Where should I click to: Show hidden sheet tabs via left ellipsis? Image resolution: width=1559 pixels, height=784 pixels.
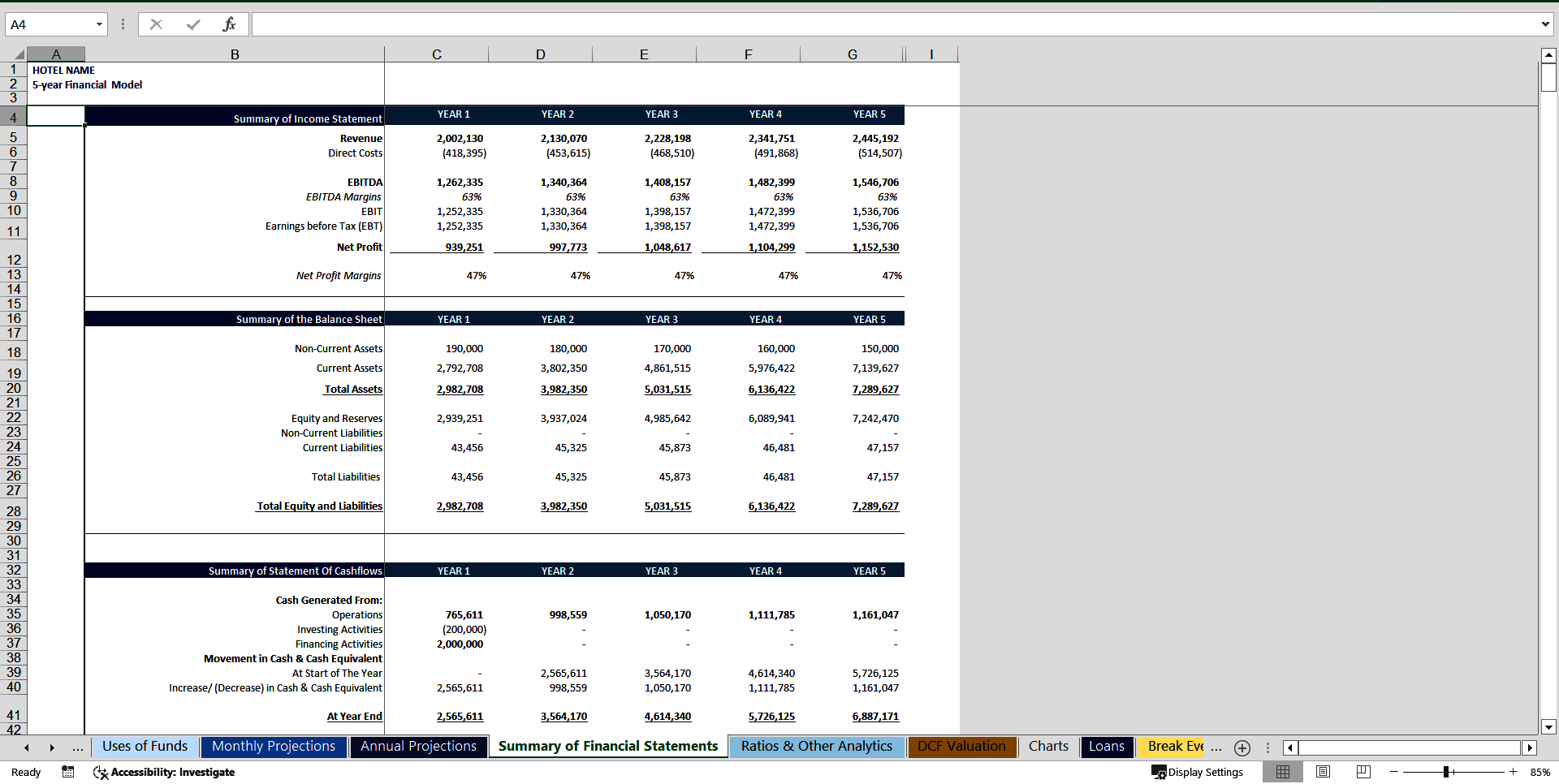point(77,747)
